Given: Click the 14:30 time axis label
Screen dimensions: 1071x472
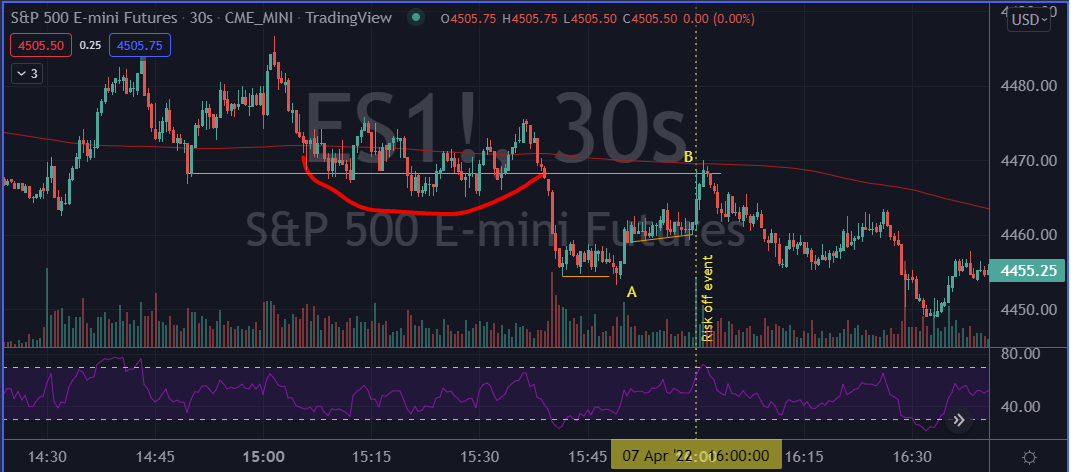Looking at the screenshot, I should coord(48,456).
